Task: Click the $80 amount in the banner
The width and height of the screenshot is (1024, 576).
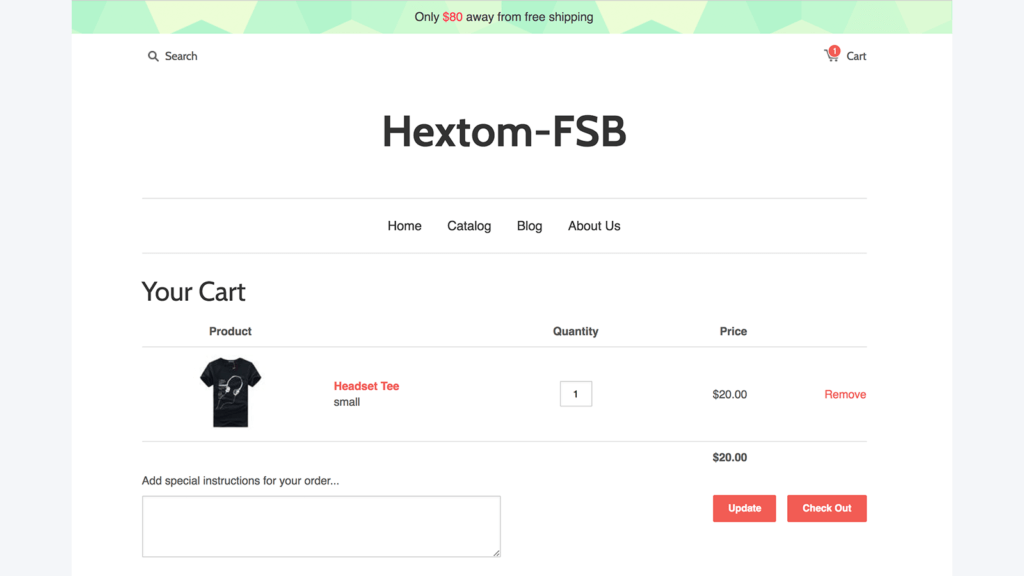Action: (451, 17)
